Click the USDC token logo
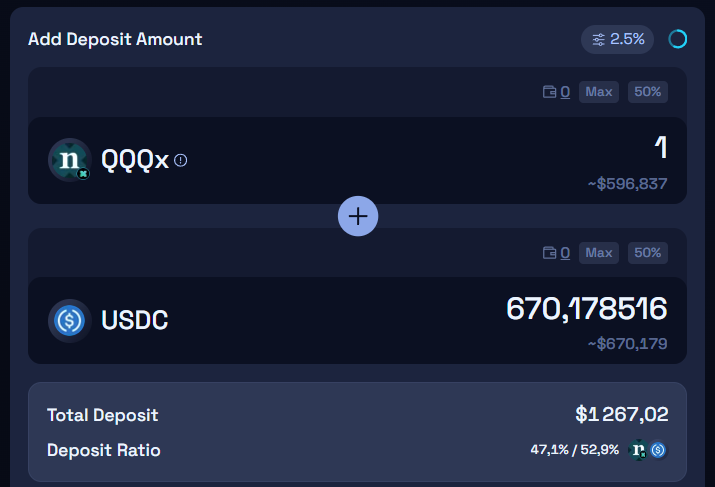This screenshot has height=487, width=715. coord(70,321)
